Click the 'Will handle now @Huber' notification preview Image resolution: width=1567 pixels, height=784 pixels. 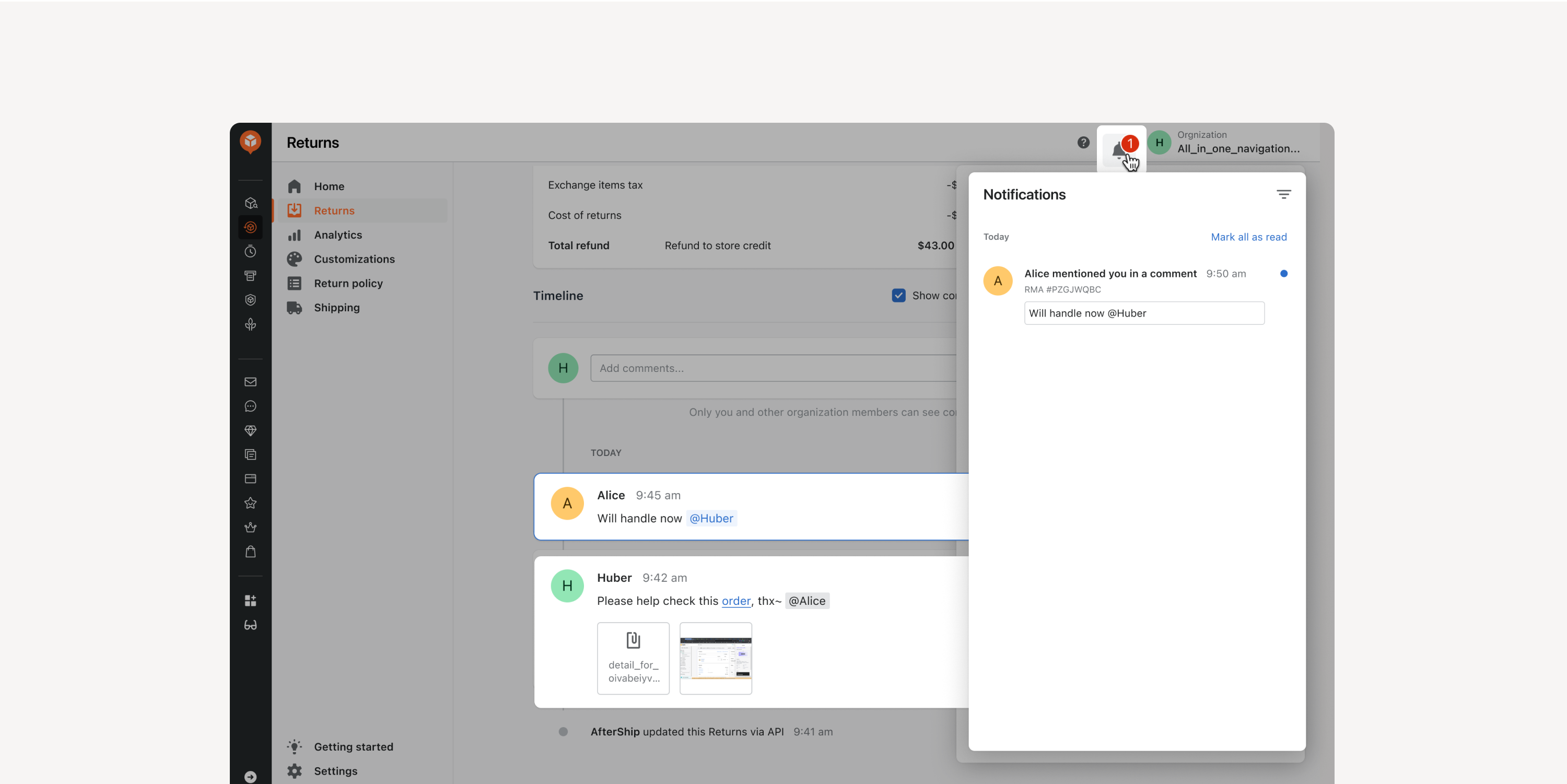pos(1143,313)
